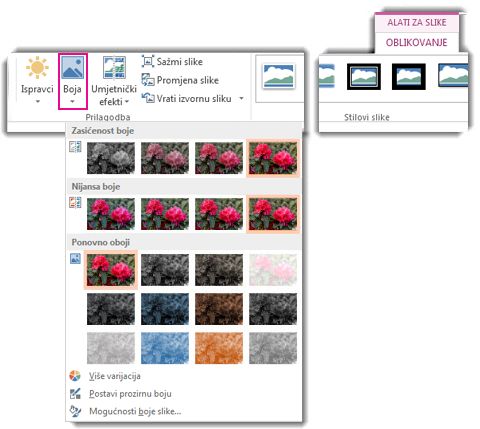Image resolution: width=480 pixels, height=429 pixels.
Task: Click the color wheel icon beside Više varijacija
Action: [75, 376]
